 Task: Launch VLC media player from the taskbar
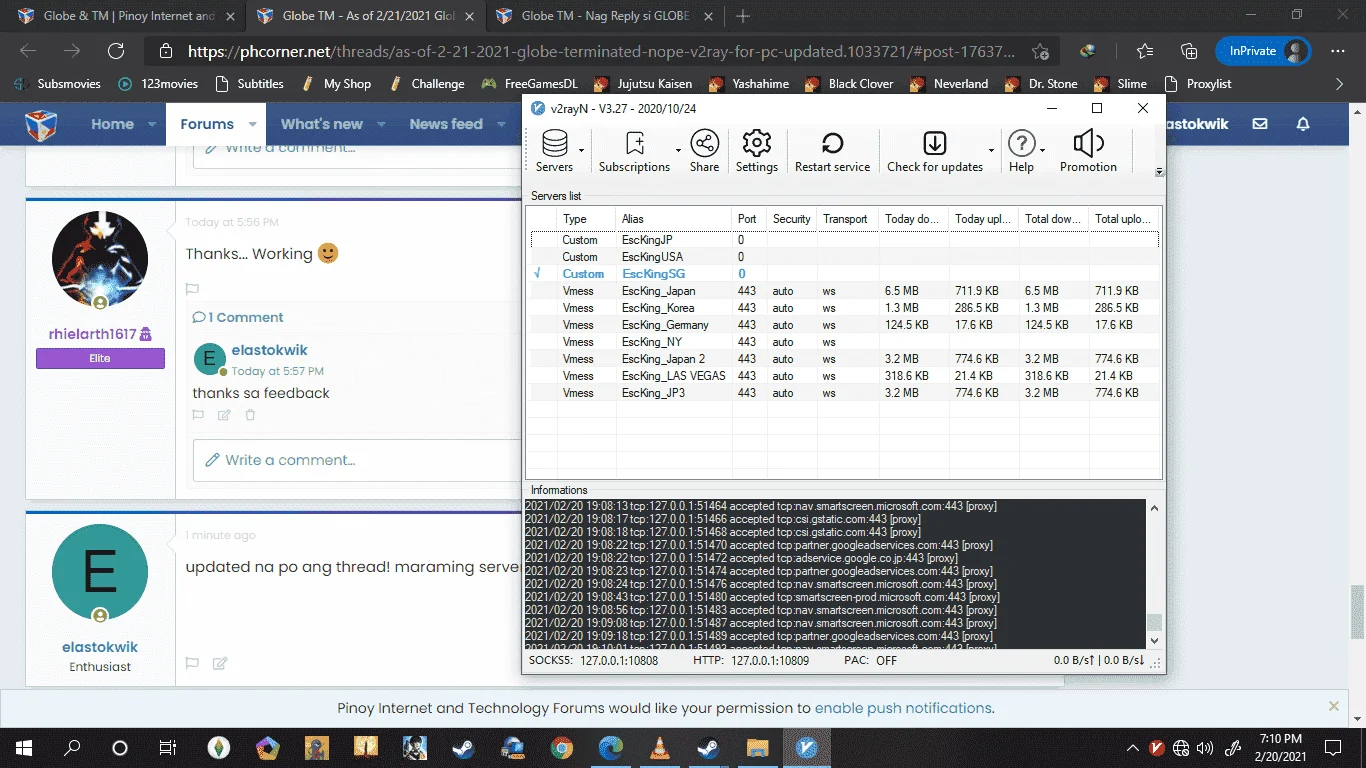click(x=660, y=747)
